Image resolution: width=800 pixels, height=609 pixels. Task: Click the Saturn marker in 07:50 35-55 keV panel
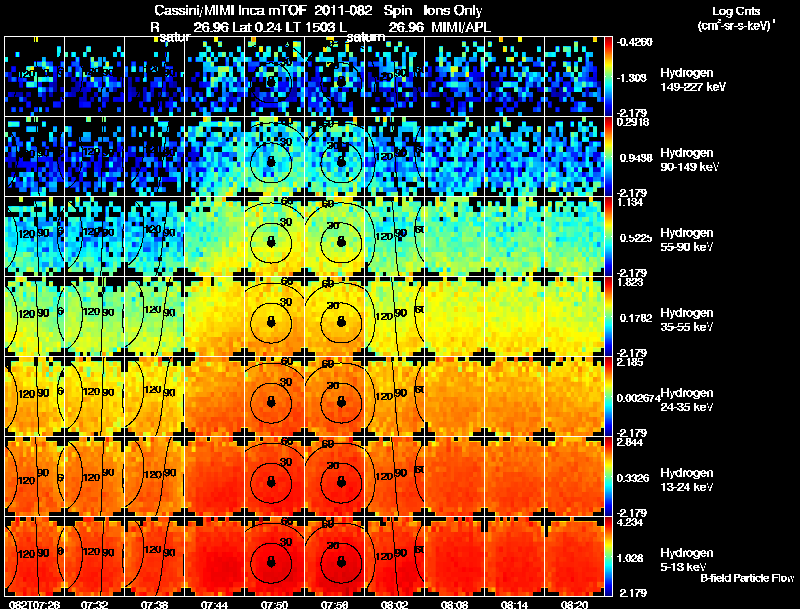click(x=271, y=321)
